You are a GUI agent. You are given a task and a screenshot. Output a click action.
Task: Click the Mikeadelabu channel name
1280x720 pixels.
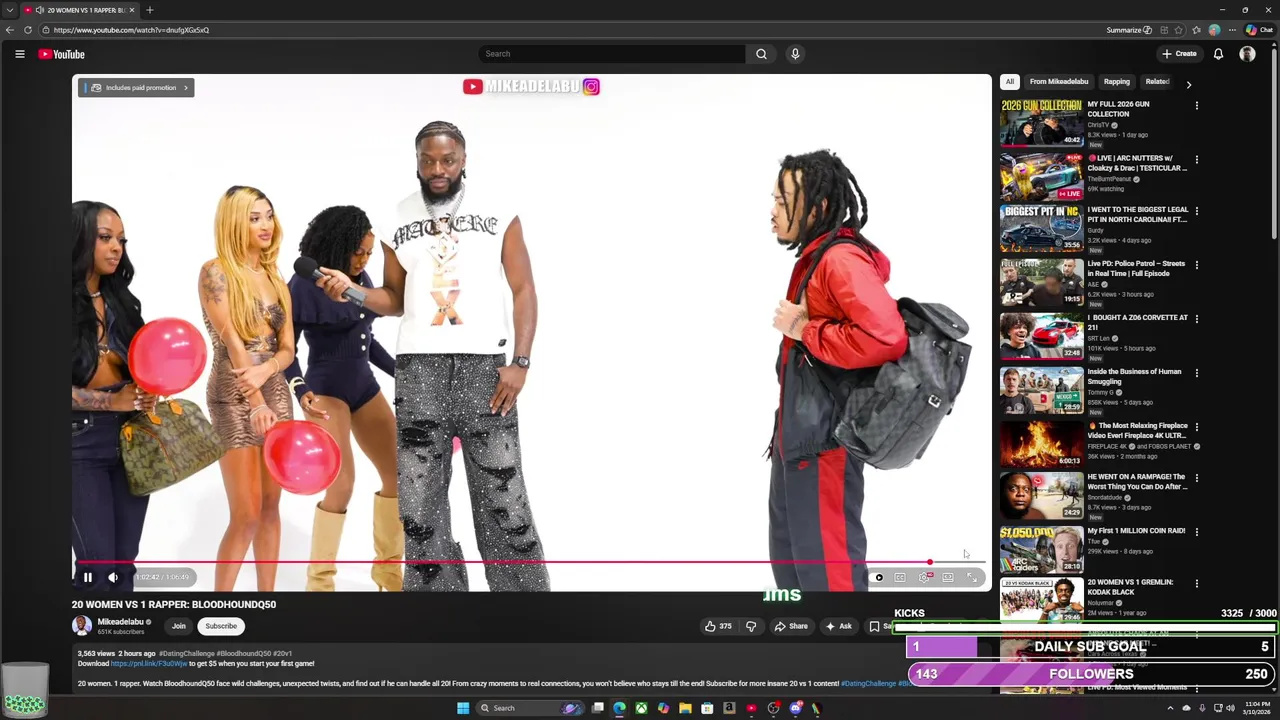pyautogui.click(x=120, y=622)
